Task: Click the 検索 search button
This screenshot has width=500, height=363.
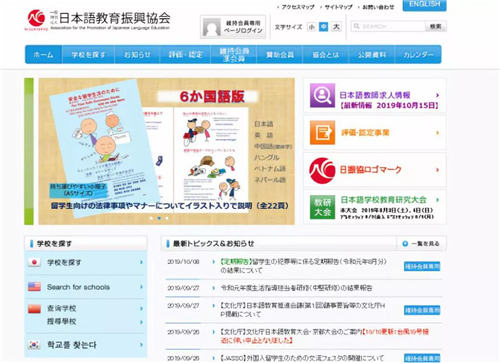Action: pyautogui.click(x=436, y=26)
